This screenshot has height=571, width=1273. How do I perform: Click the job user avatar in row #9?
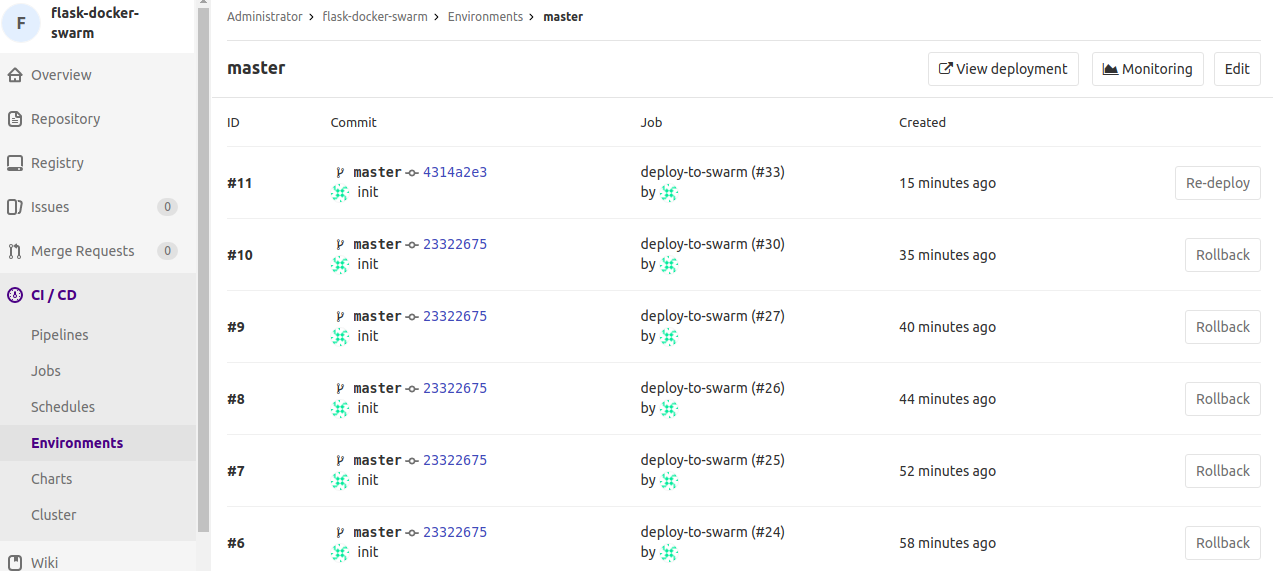(x=669, y=336)
